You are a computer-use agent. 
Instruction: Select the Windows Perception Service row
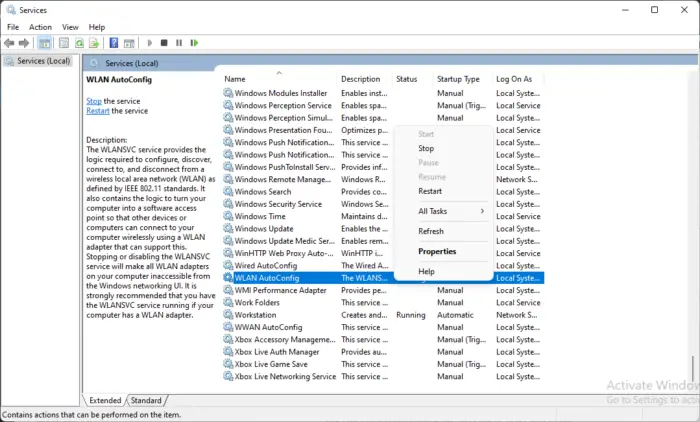383,105
